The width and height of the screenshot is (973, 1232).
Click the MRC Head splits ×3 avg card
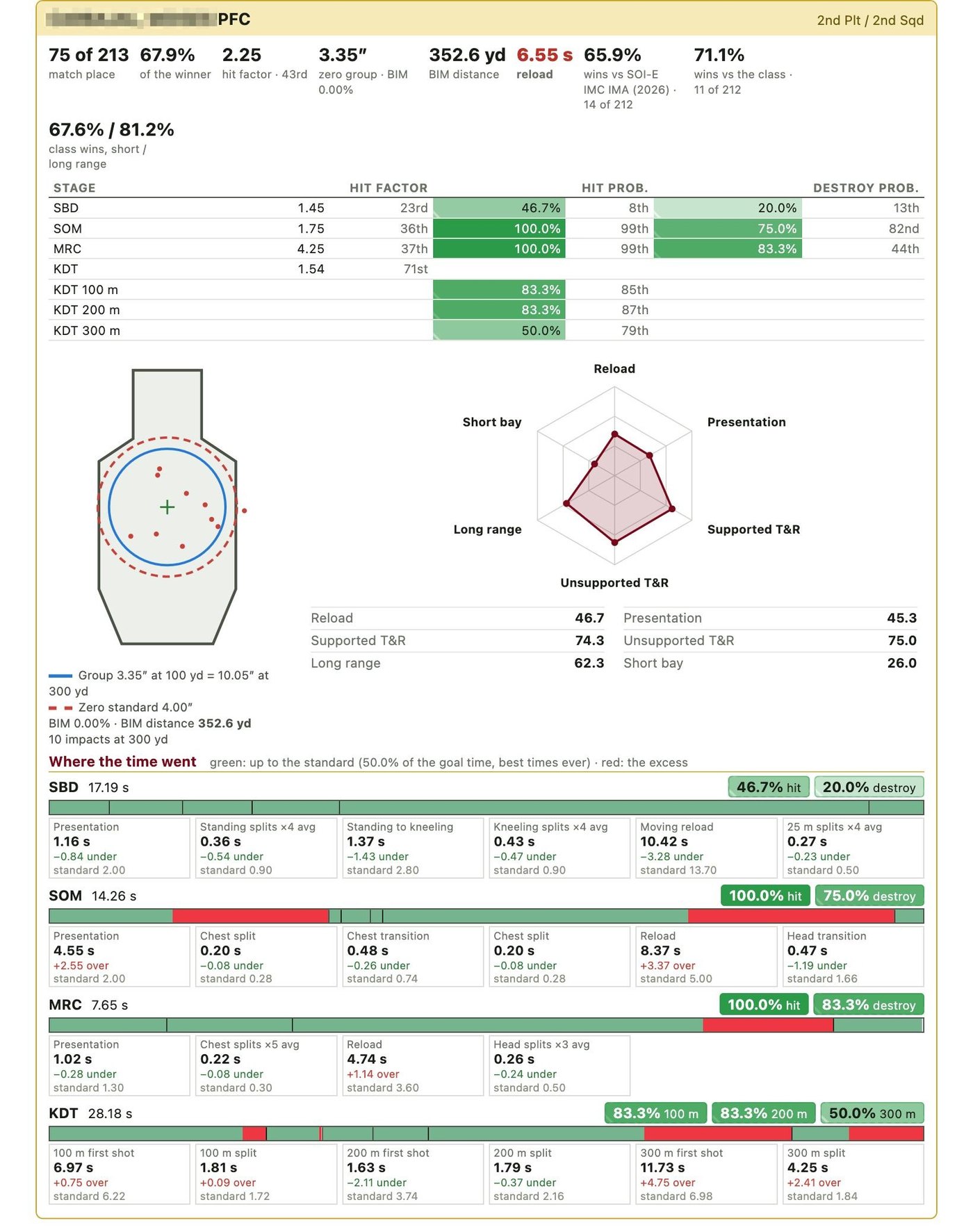tap(559, 1065)
